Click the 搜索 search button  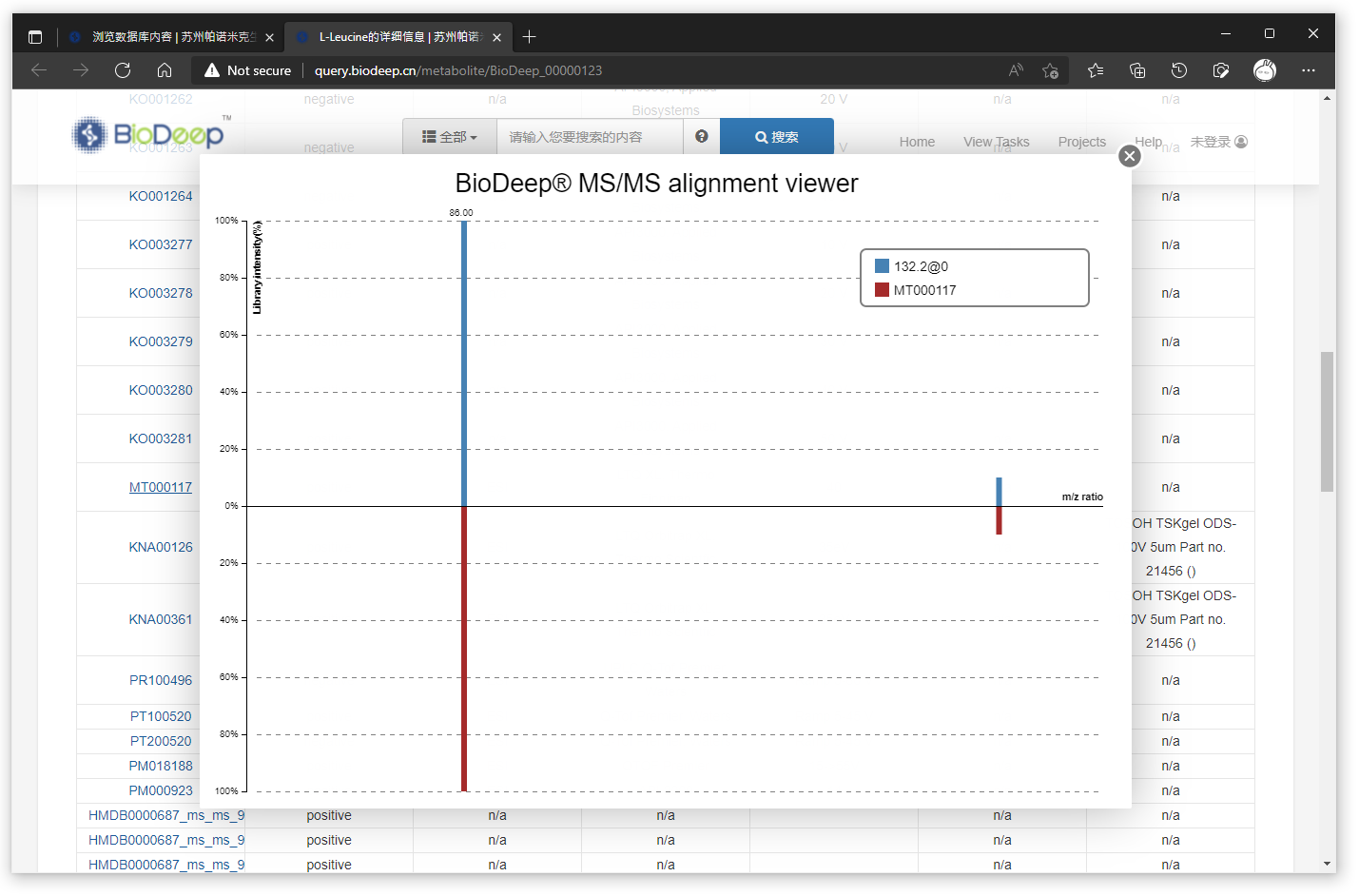(x=776, y=137)
